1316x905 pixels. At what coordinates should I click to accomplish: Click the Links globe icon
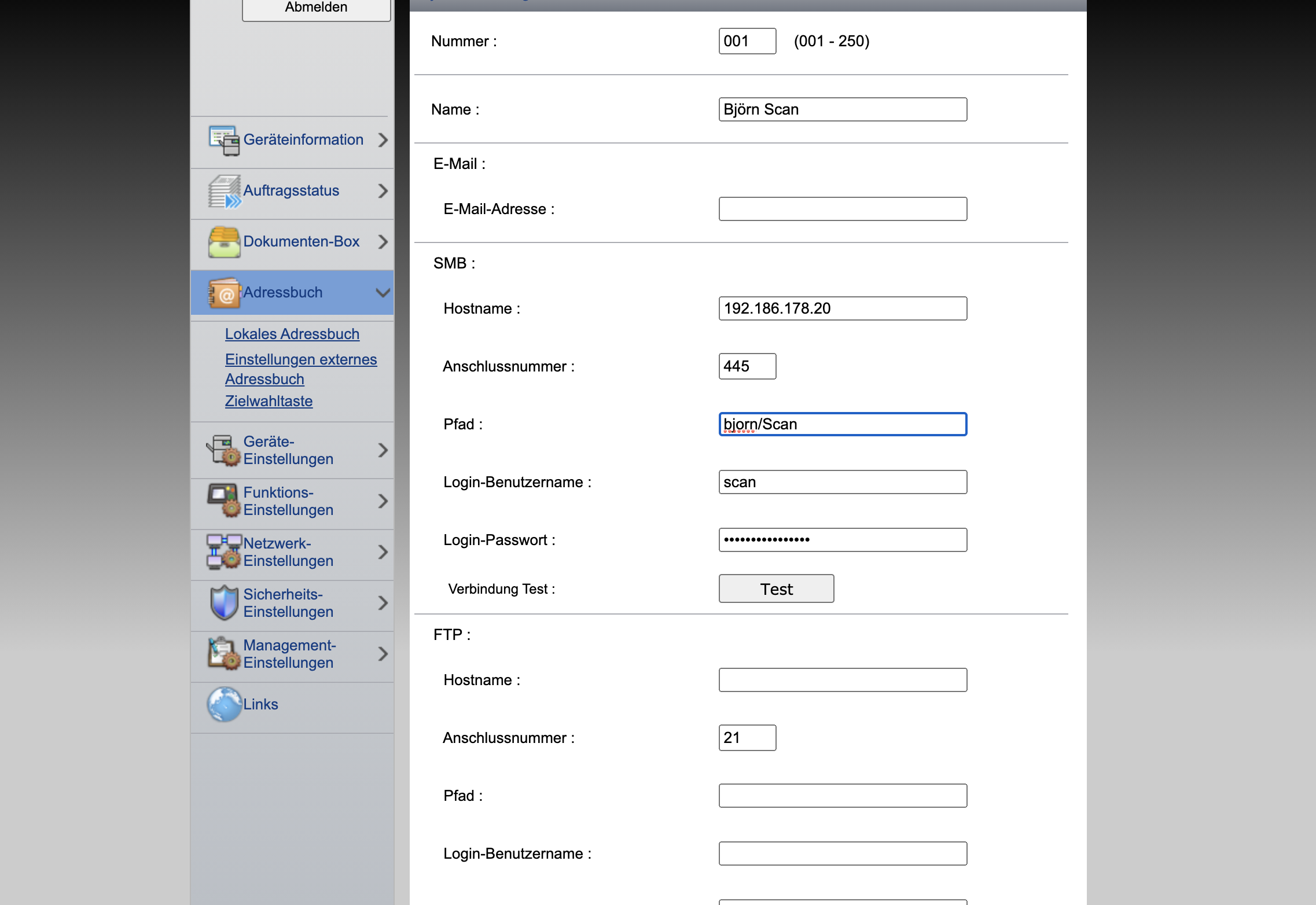coord(223,704)
